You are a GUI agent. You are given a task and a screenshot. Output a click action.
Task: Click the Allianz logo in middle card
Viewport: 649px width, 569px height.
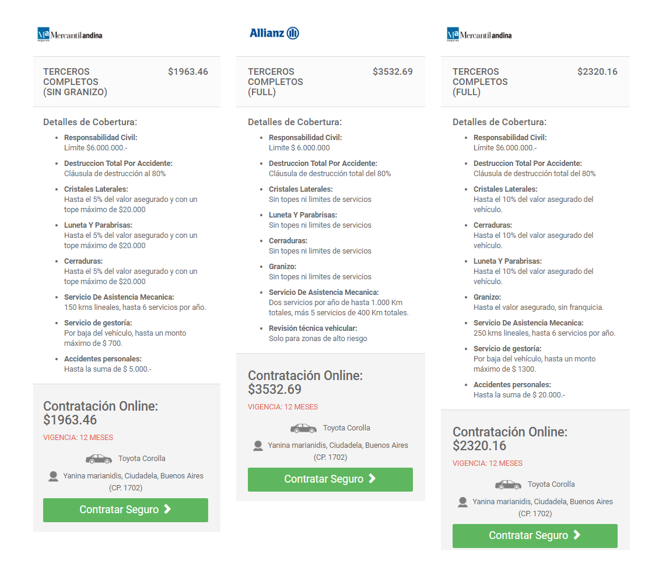[274, 33]
